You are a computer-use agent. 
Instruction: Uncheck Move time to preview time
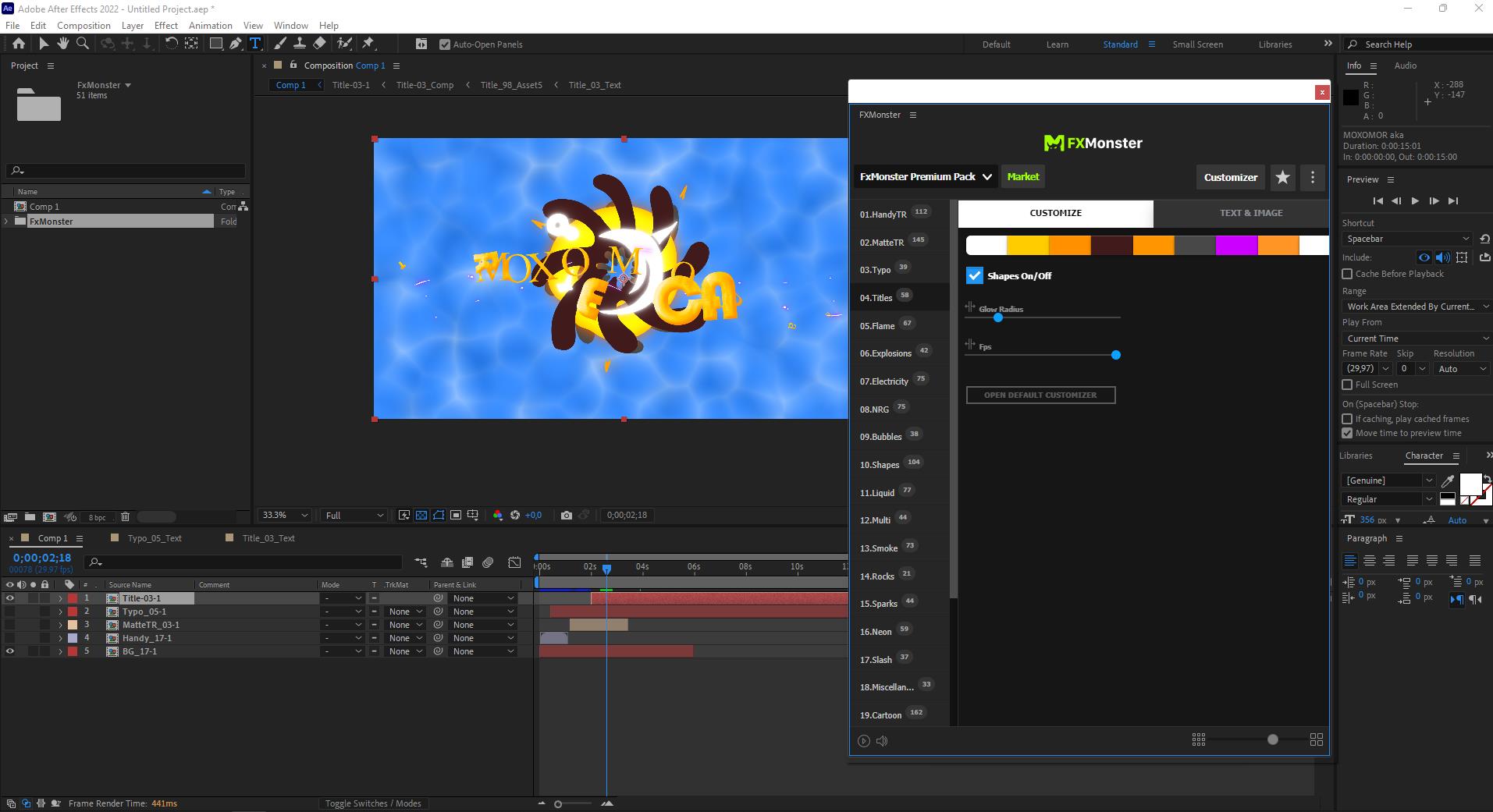coord(1347,433)
